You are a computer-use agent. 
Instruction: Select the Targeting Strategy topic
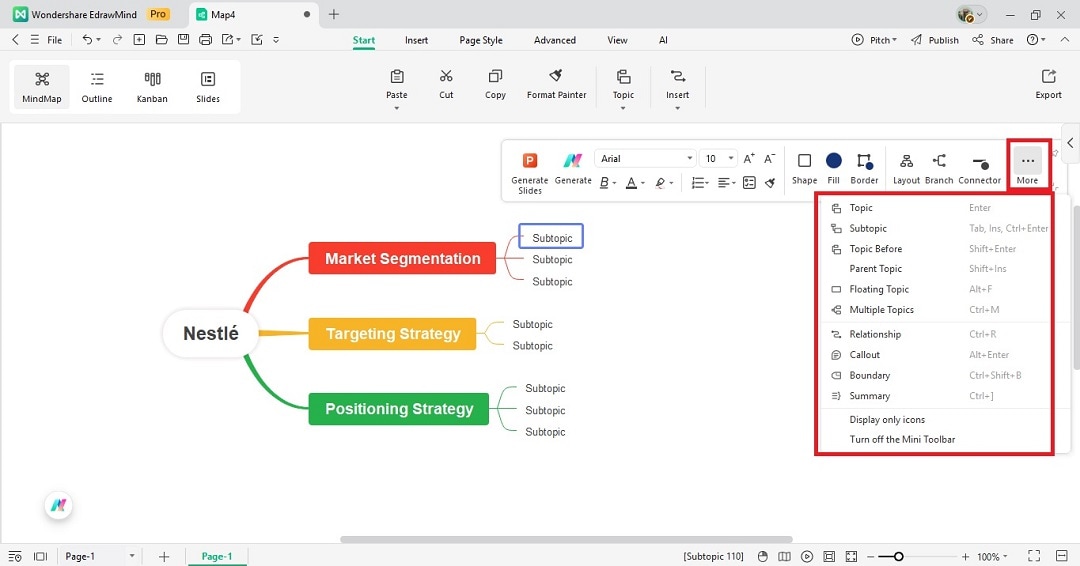pos(393,333)
